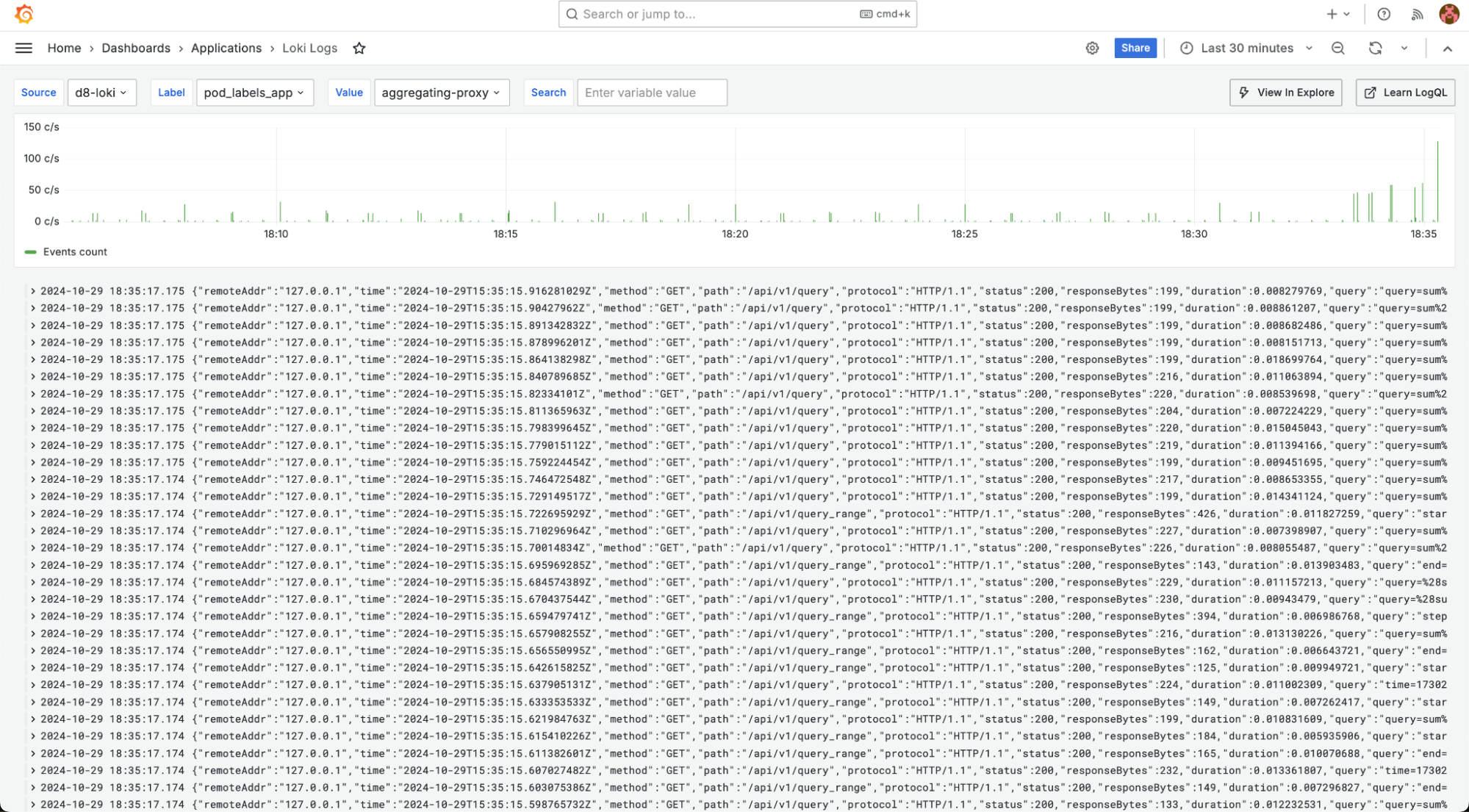Open the help question mark icon

[x=1384, y=14]
